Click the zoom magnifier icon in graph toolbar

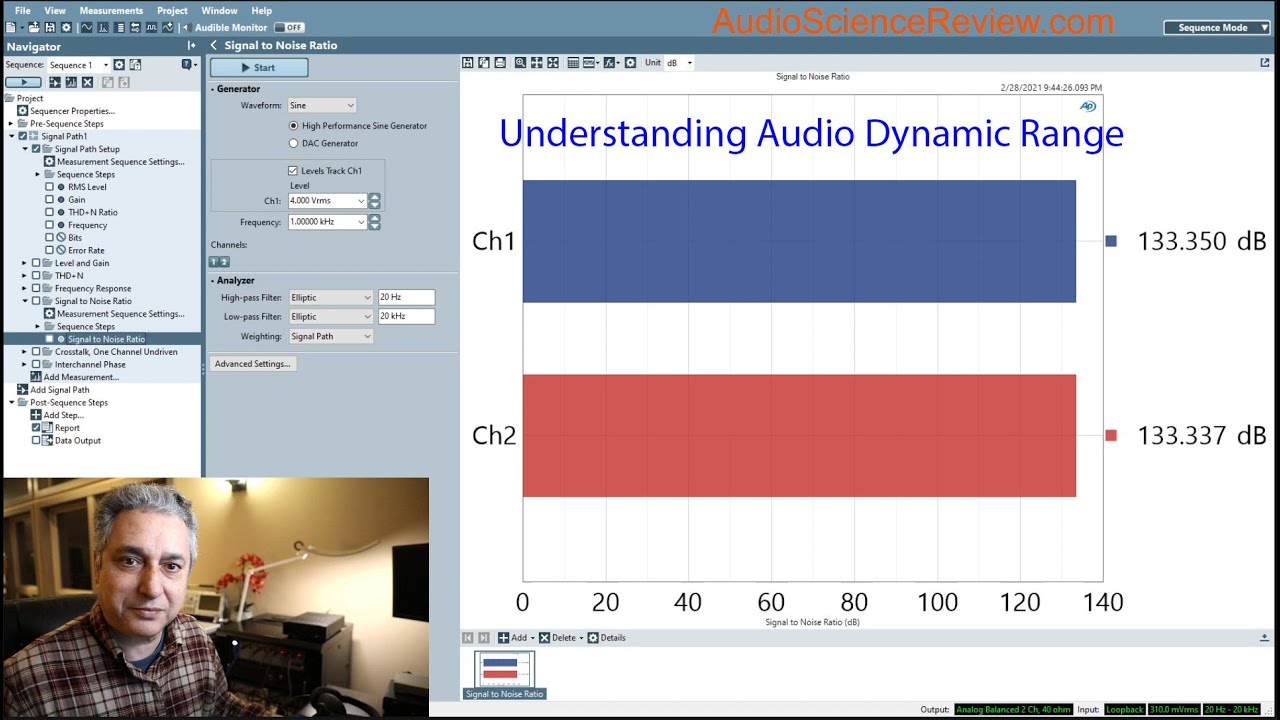[520, 63]
